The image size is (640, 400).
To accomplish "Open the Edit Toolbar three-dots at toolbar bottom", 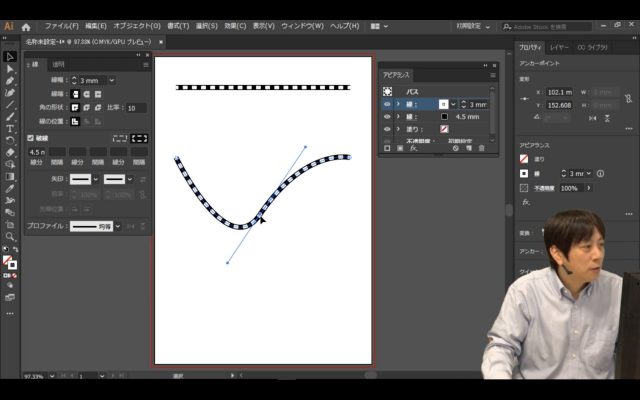I will pyautogui.click(x=10, y=313).
